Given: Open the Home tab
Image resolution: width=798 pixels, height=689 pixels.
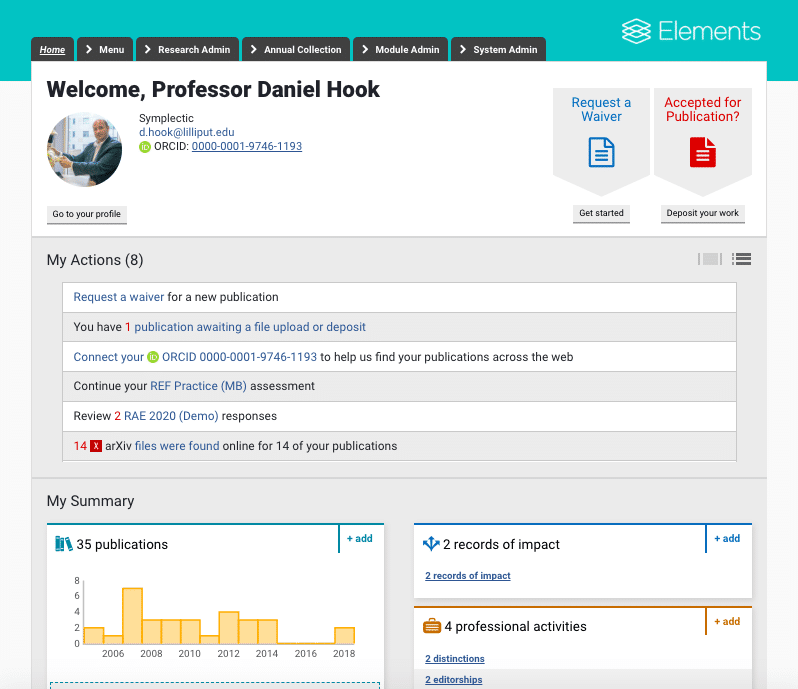Looking at the screenshot, I should [x=52, y=49].
